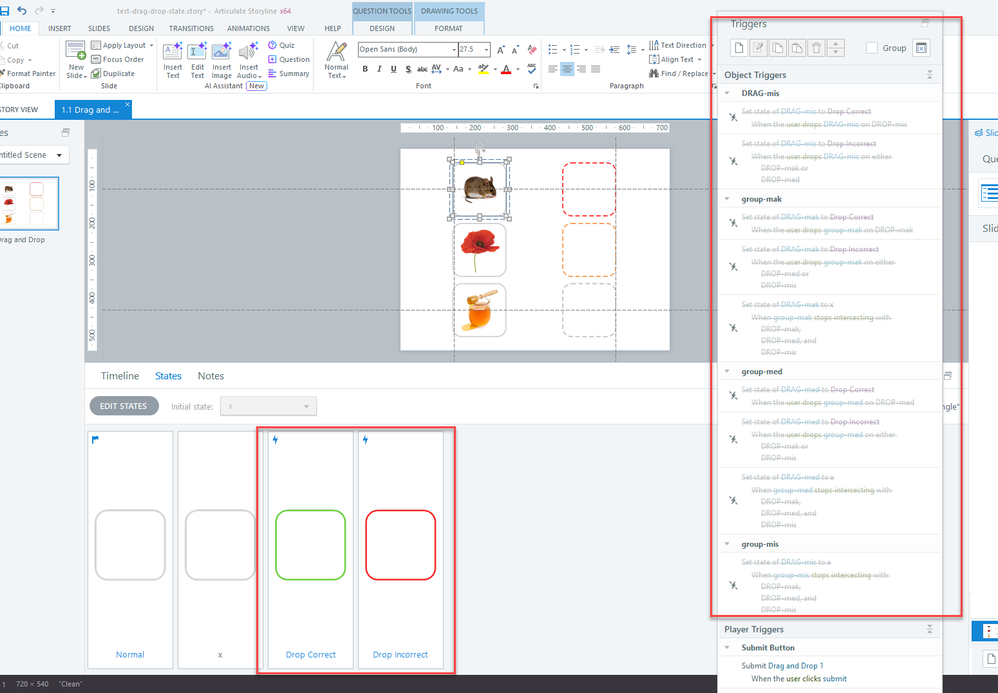Click the Format Painter tool
This screenshot has height=693, width=998.
tap(31, 73)
